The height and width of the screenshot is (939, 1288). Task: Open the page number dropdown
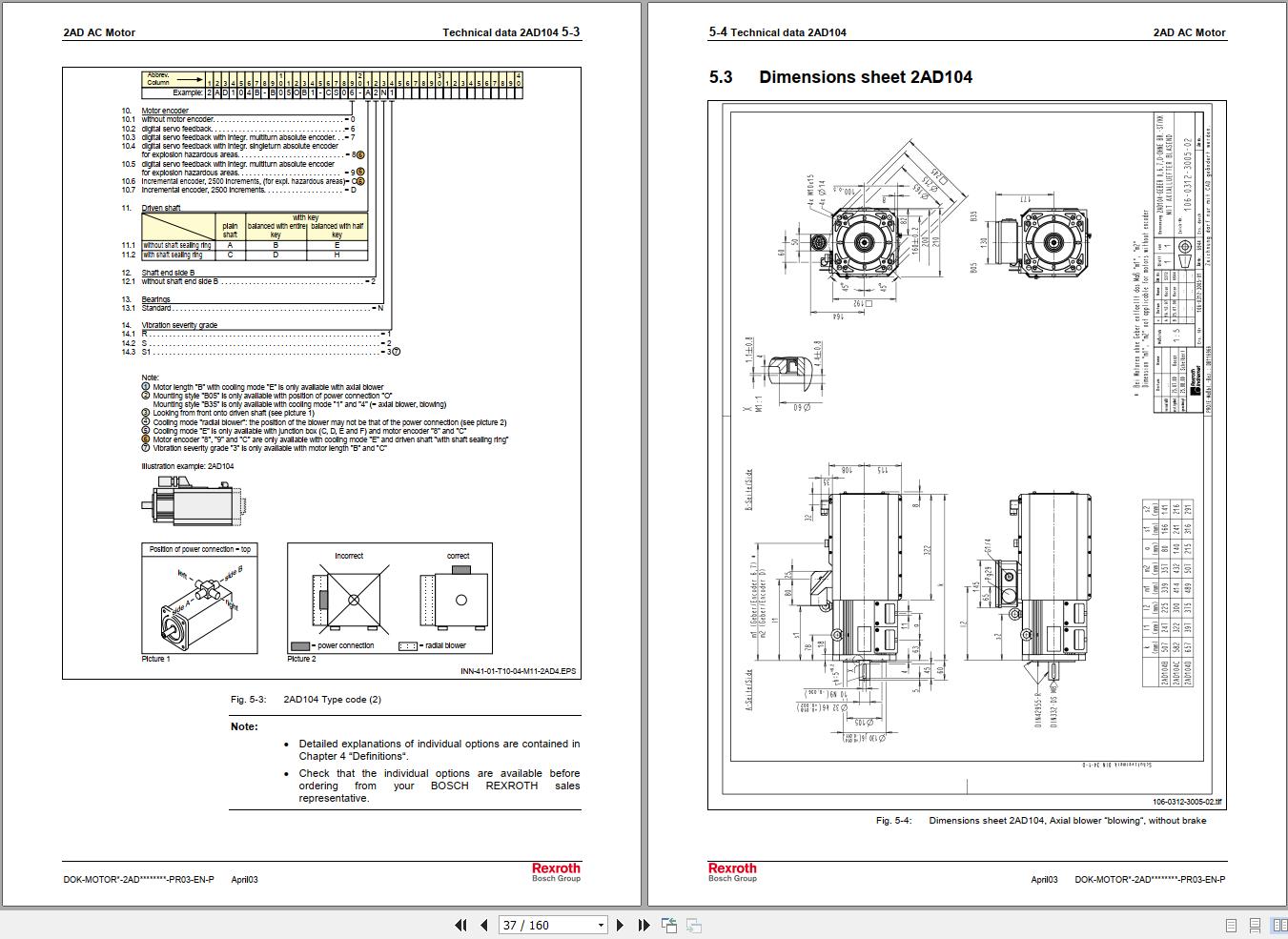(x=601, y=925)
